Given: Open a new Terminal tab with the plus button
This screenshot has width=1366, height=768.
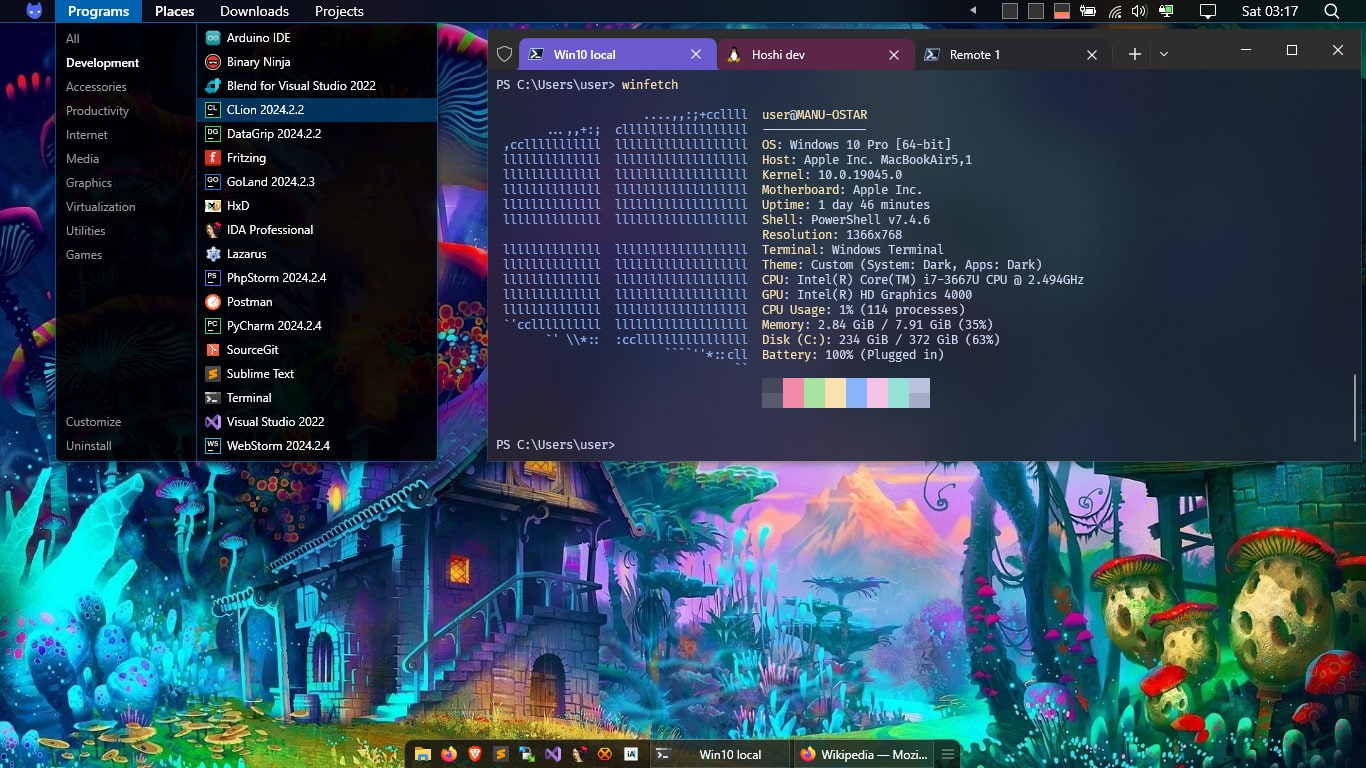Looking at the screenshot, I should [1134, 54].
